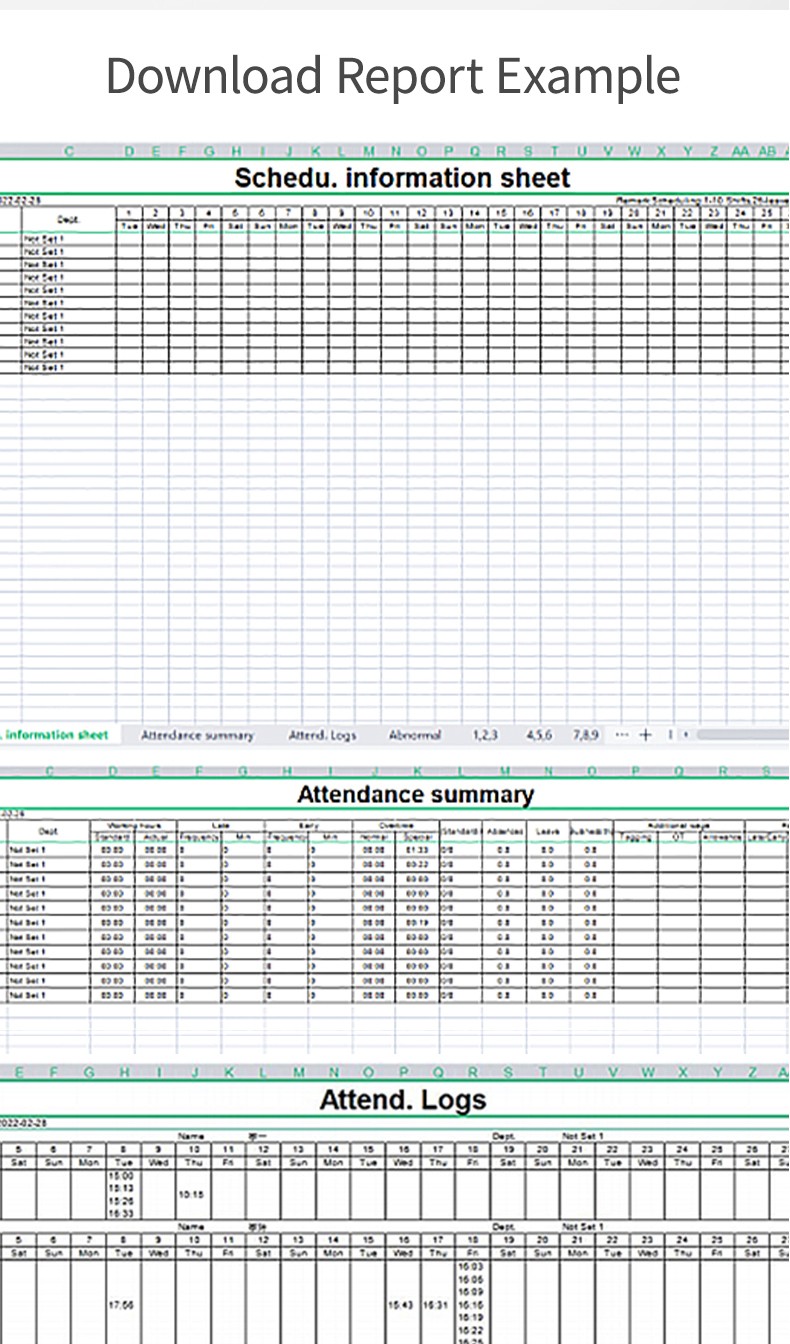Click the Overtime header in Attendance summary
The height and width of the screenshot is (1344, 790).
(x=396, y=825)
